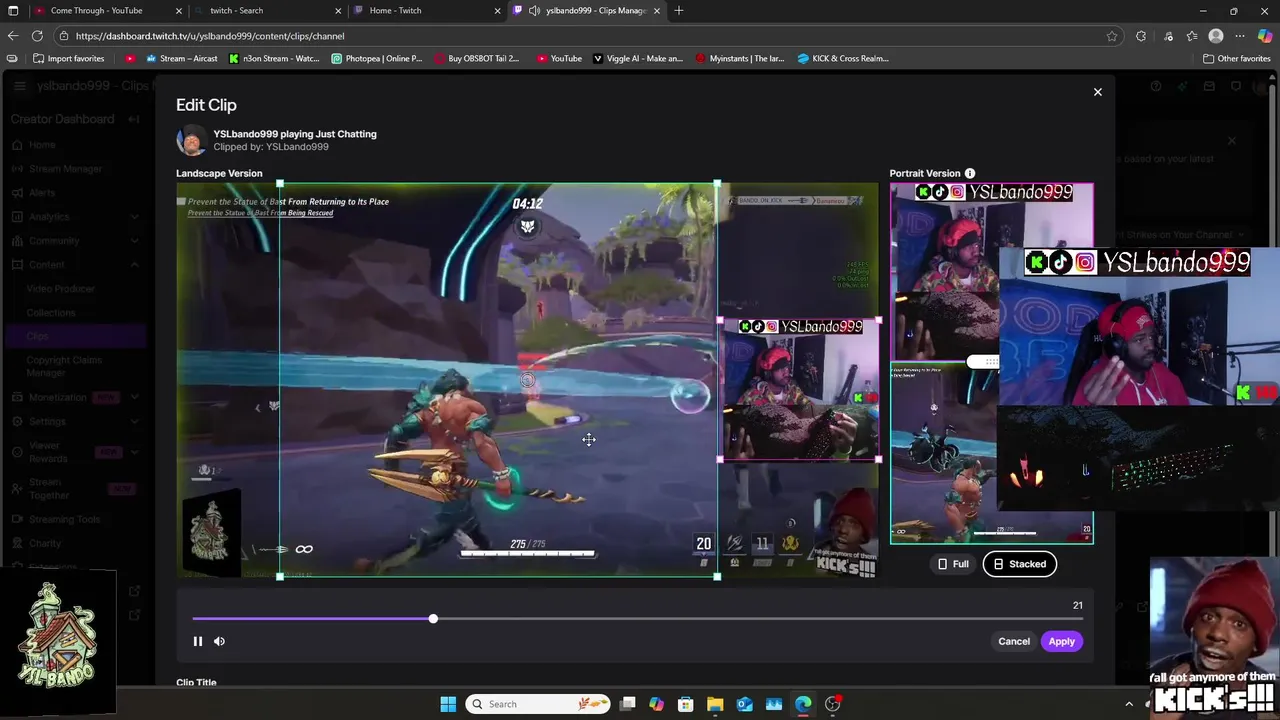Open browser profile avatar
Image resolution: width=1280 pixels, height=720 pixels.
coord(1216,36)
